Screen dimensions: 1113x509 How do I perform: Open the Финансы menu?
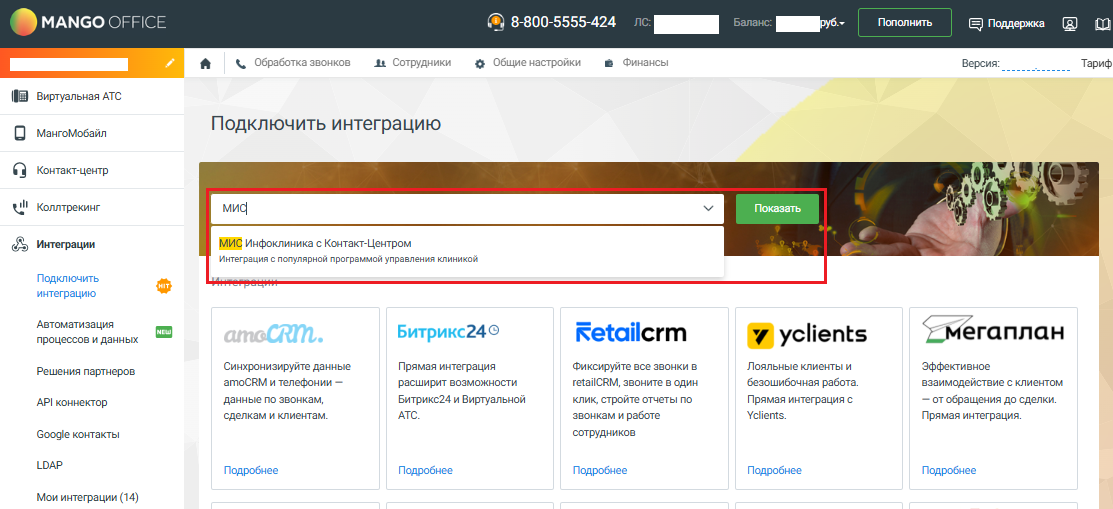(x=636, y=62)
